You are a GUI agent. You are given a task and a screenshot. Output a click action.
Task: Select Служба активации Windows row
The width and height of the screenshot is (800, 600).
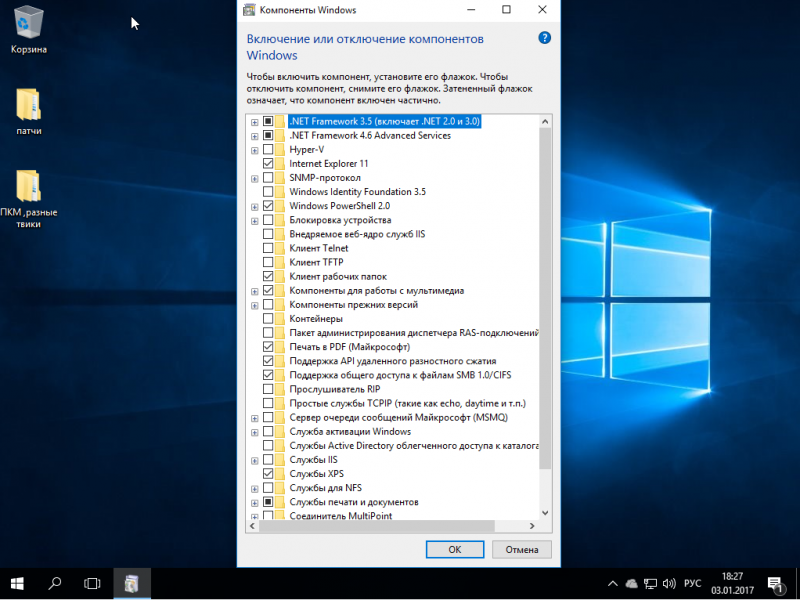tap(350, 432)
